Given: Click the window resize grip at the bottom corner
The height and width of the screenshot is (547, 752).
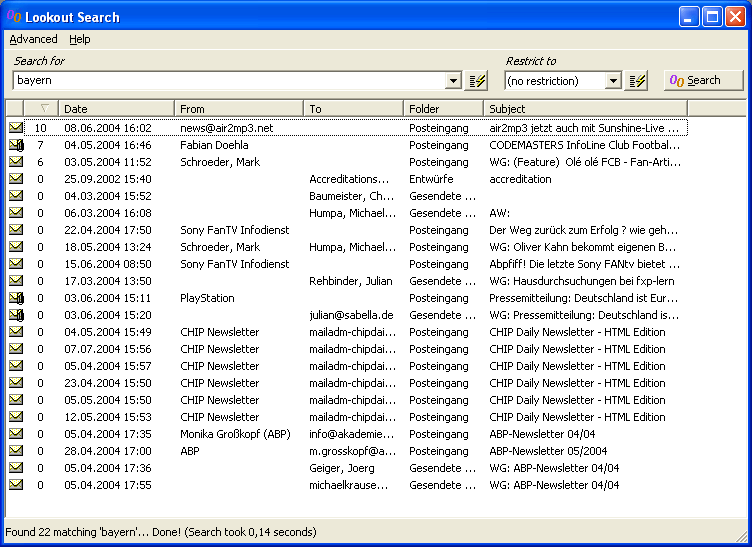Looking at the screenshot, I should (742, 537).
